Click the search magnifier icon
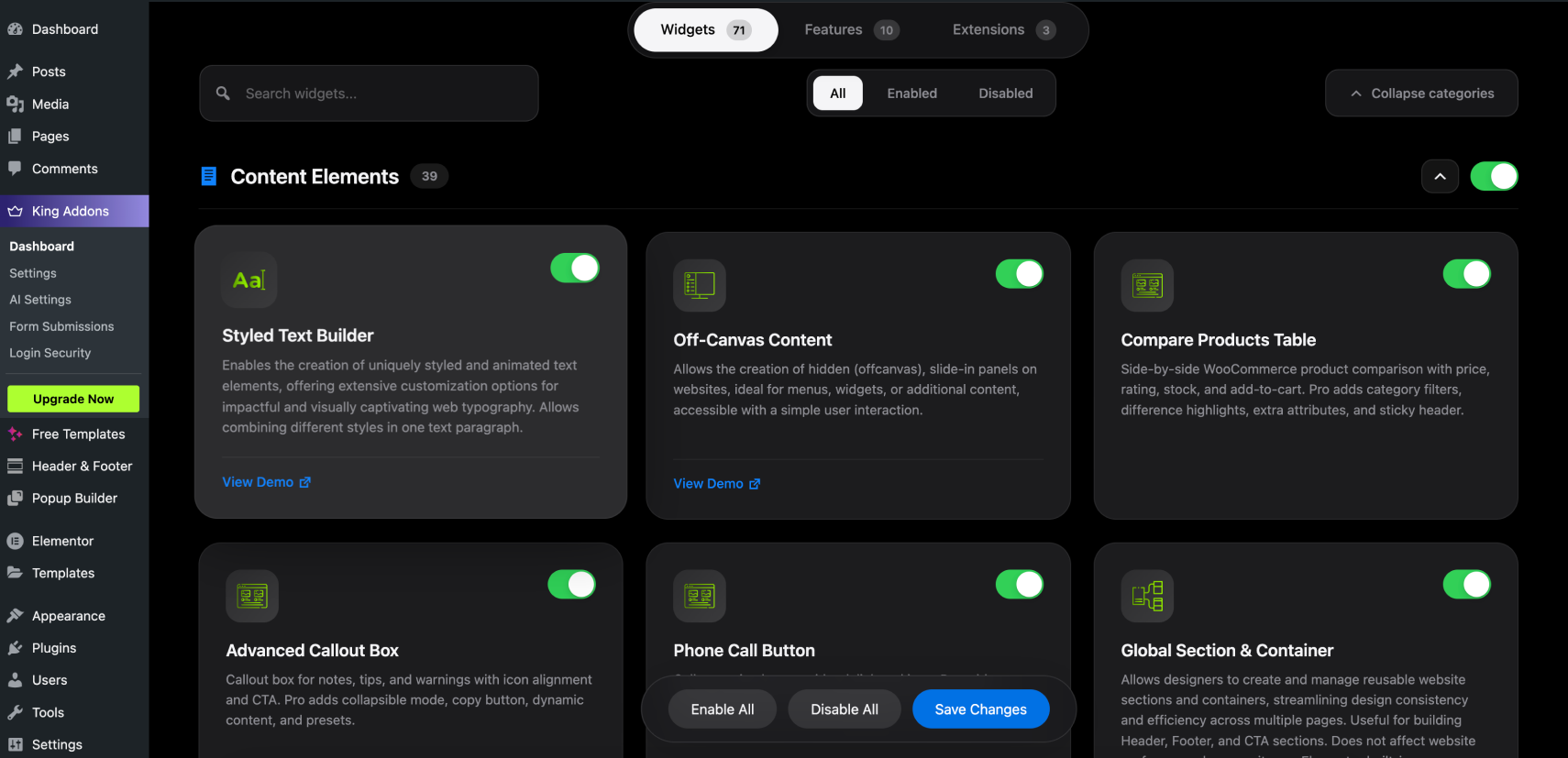Screen dimensions: 1568x758 coord(223,93)
